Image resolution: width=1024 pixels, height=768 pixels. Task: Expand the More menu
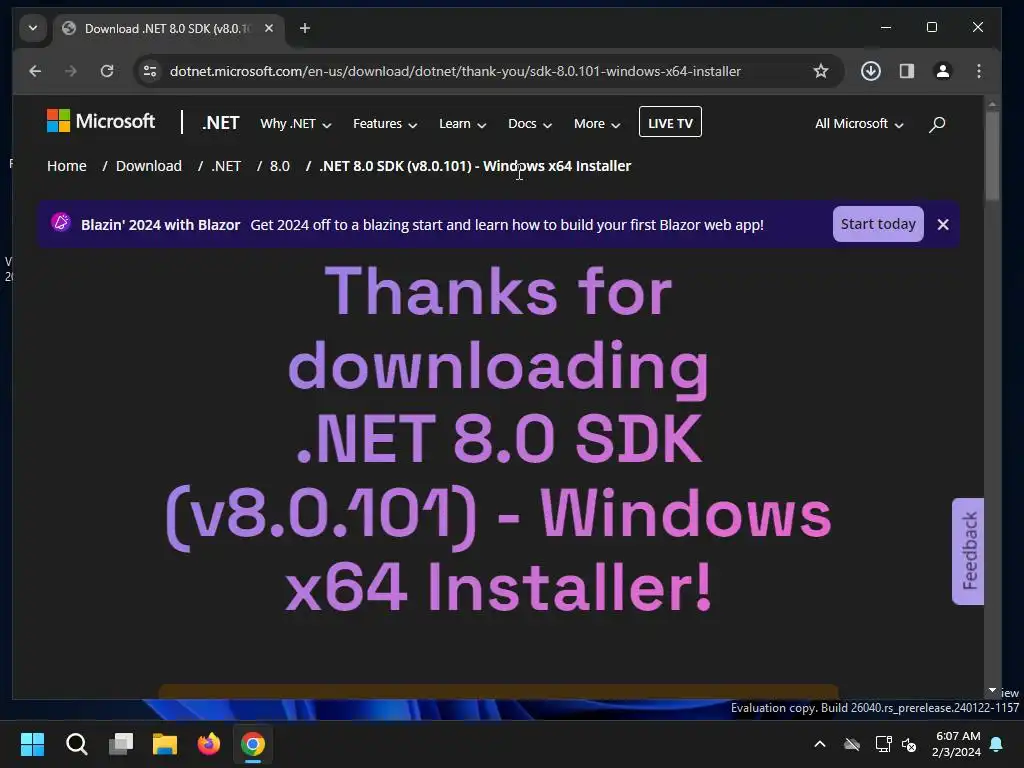(597, 123)
